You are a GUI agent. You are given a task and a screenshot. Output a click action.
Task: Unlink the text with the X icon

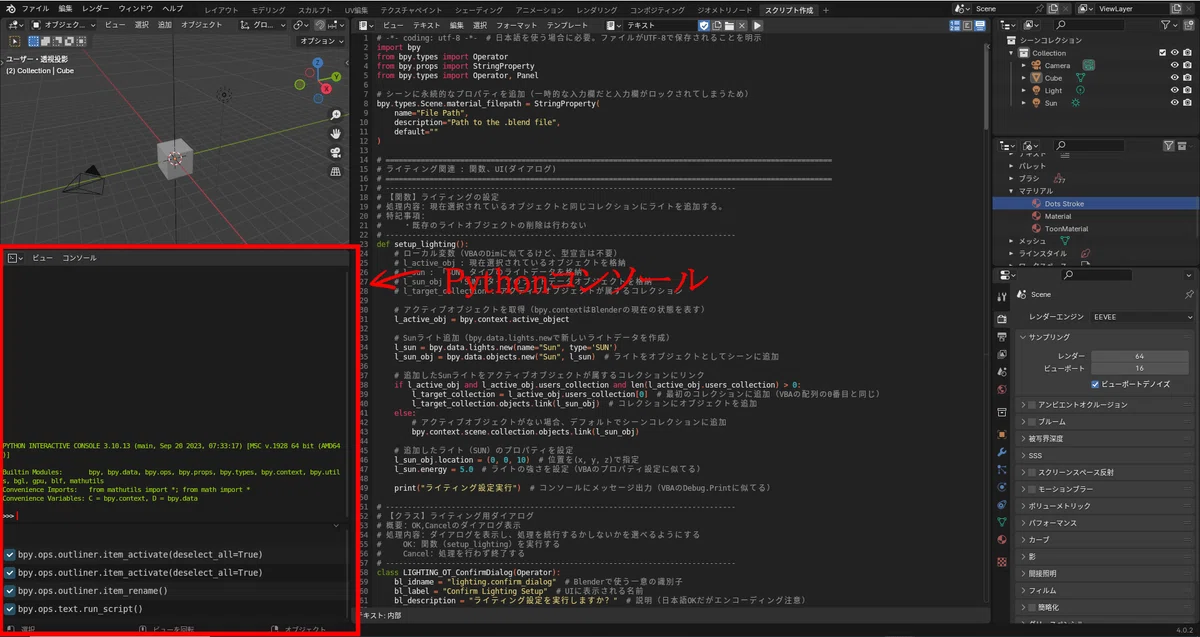click(x=742, y=25)
